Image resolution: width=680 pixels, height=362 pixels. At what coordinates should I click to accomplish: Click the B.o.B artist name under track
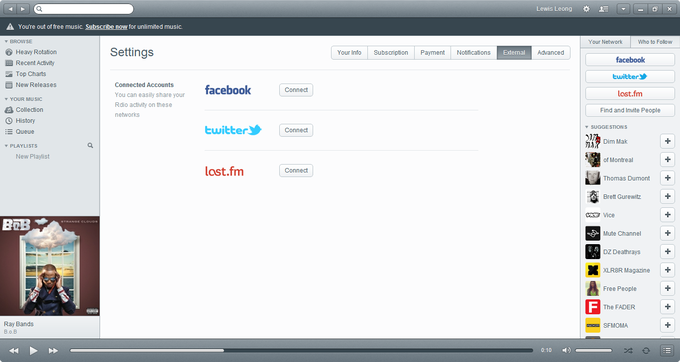tap(10, 332)
